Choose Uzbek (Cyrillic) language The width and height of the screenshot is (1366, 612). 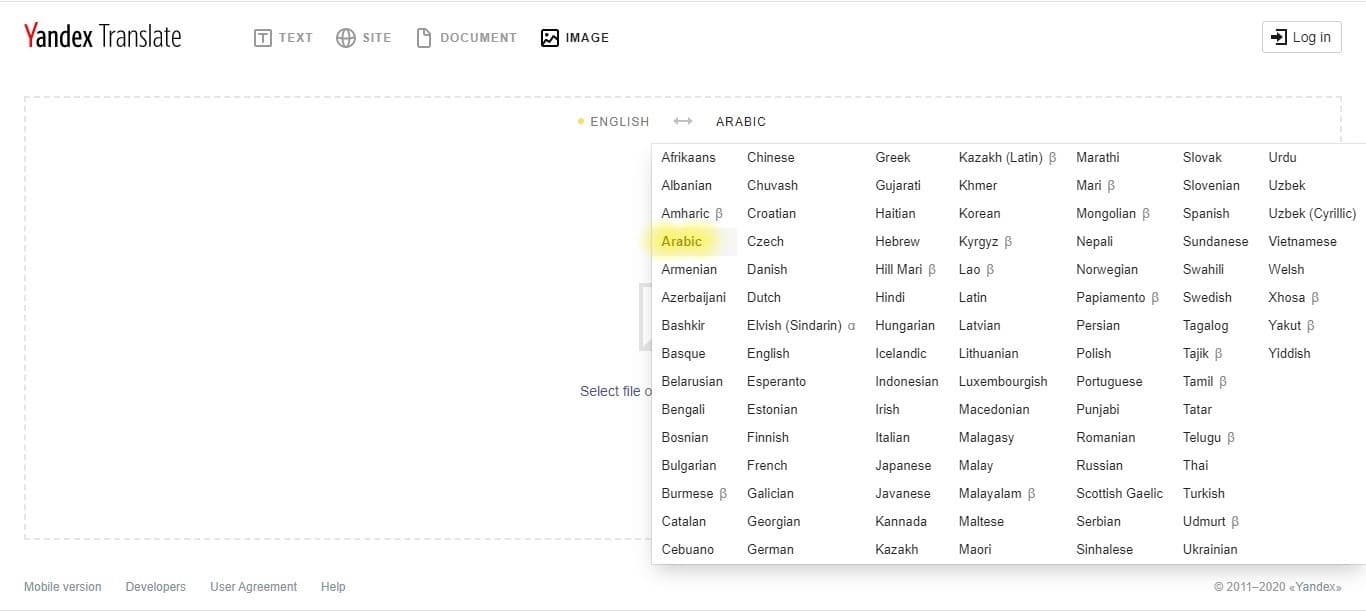1312,213
